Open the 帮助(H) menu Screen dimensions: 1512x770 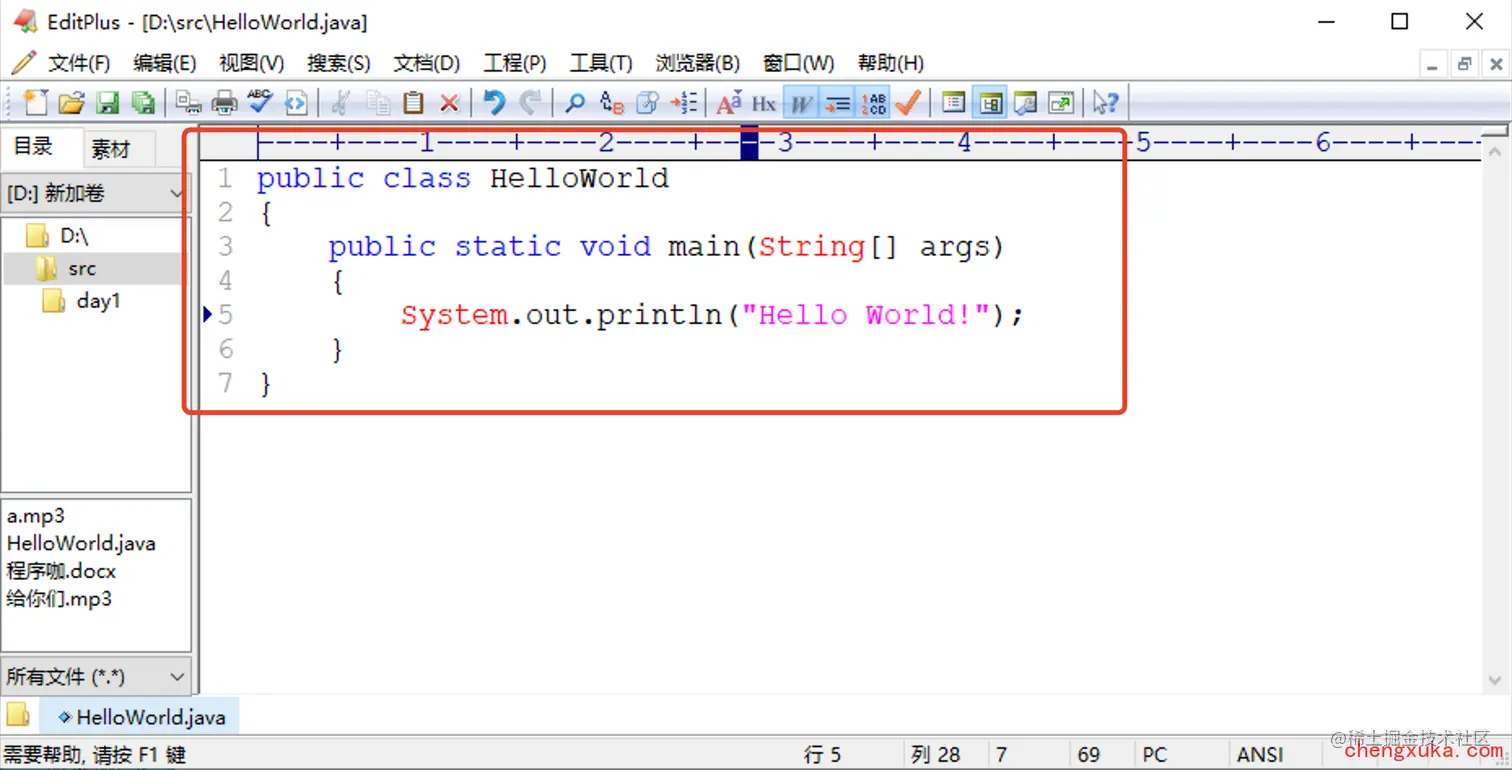(x=891, y=63)
